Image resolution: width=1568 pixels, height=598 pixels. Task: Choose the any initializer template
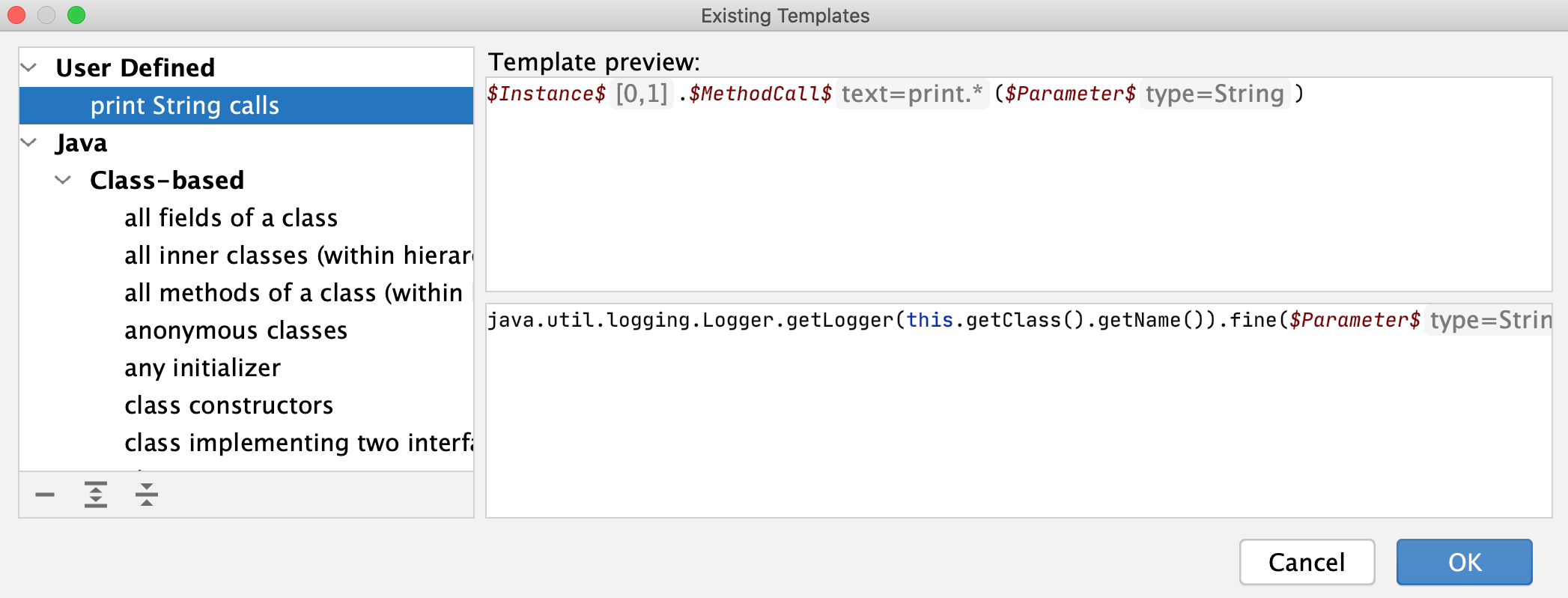click(202, 368)
